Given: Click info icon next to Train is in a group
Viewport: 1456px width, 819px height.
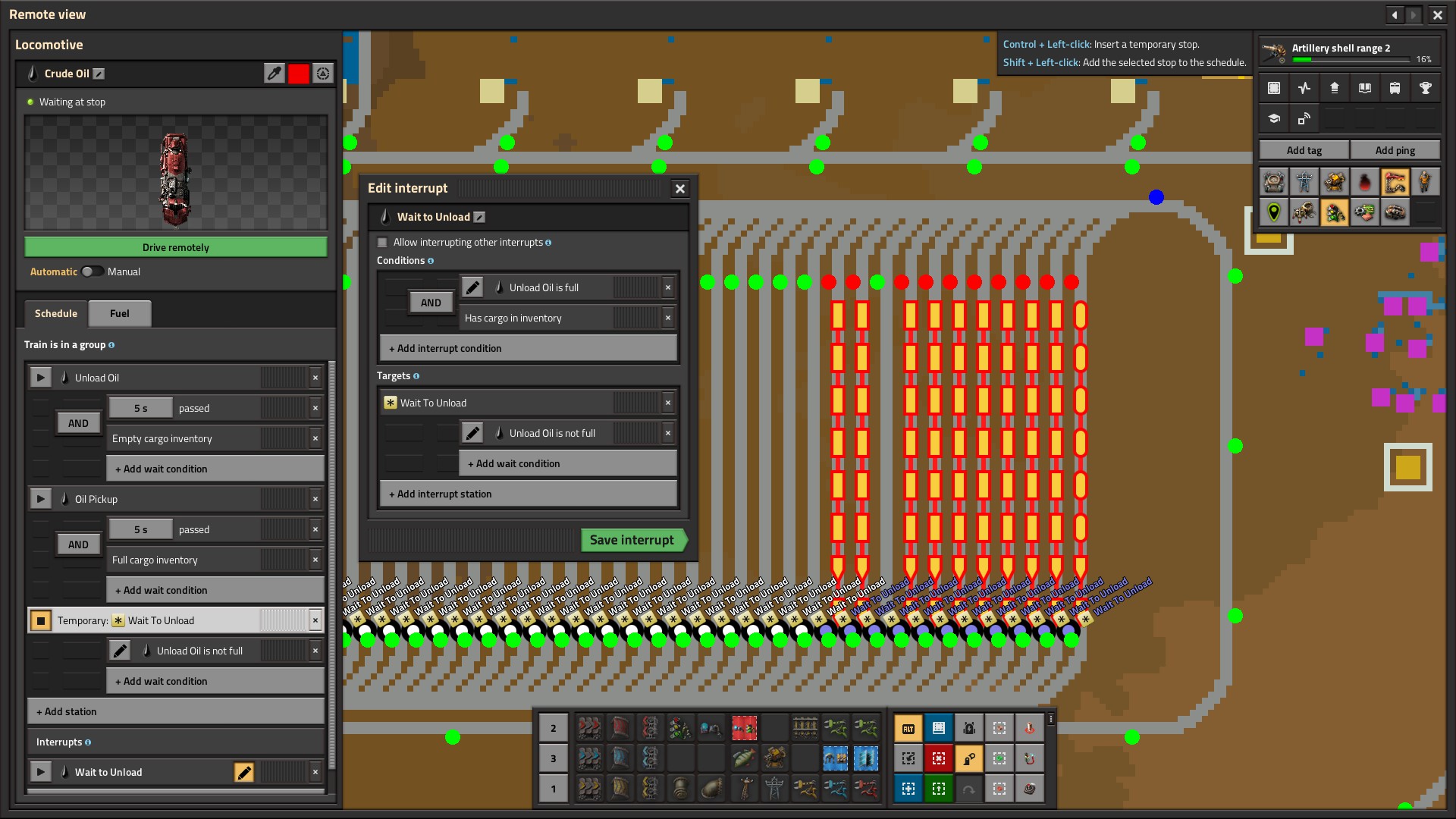Looking at the screenshot, I should (111, 345).
